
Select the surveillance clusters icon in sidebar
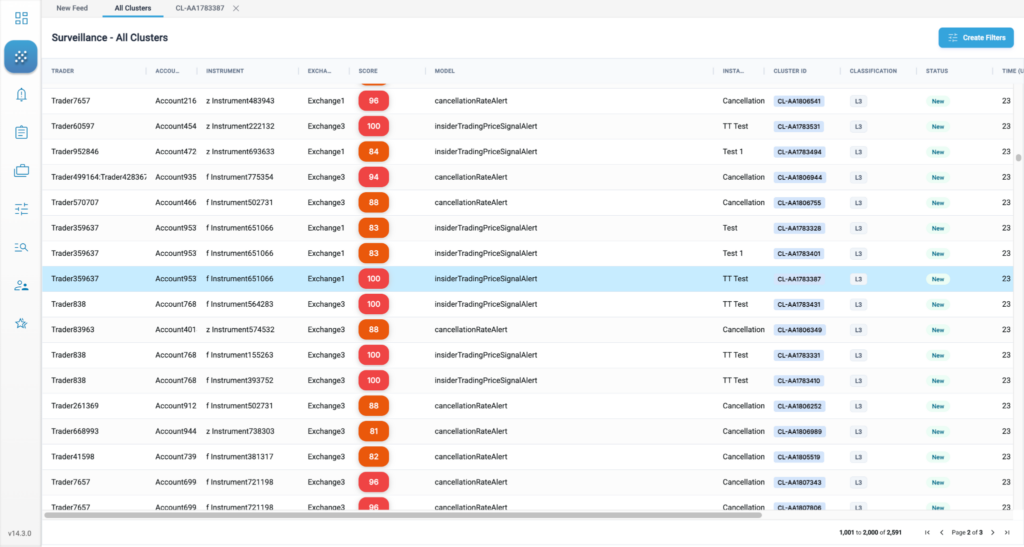(21, 57)
